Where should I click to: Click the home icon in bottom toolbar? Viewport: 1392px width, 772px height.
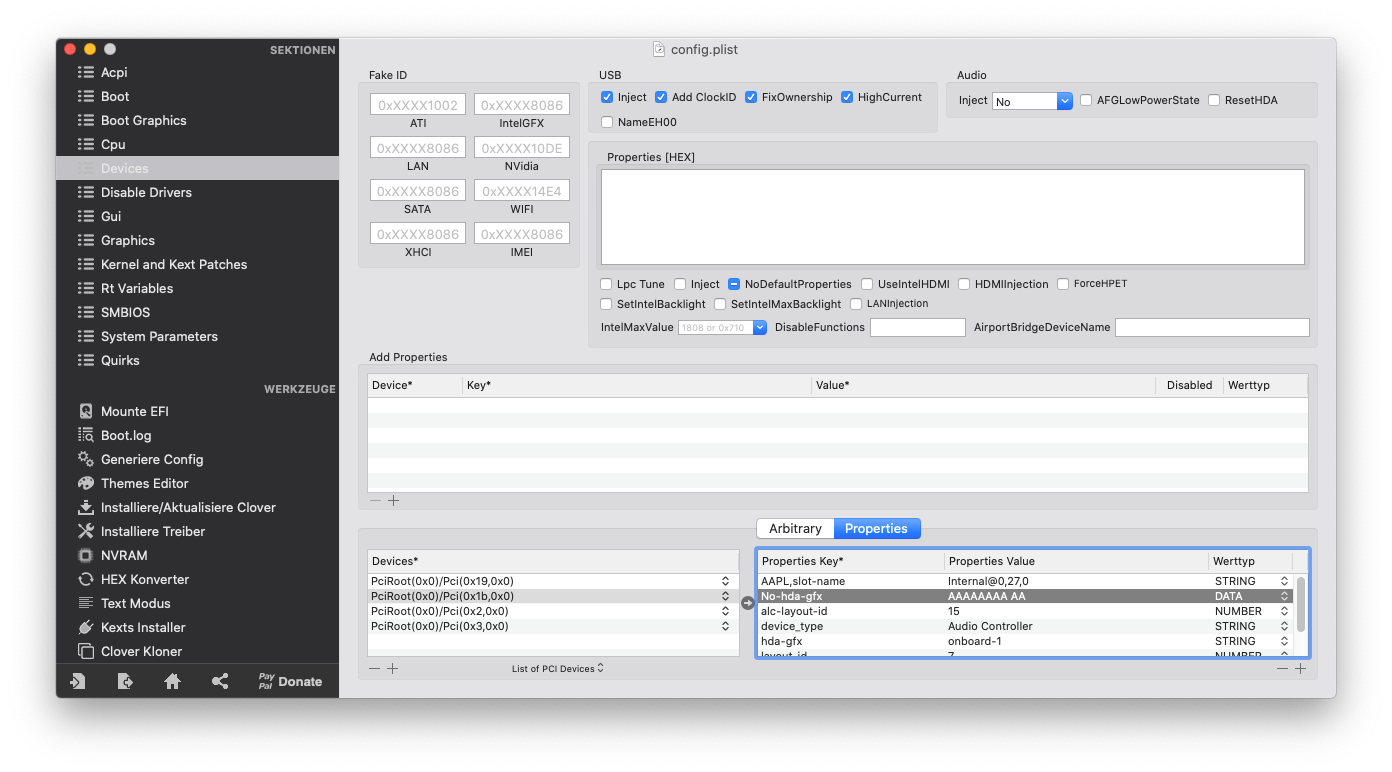[172, 681]
